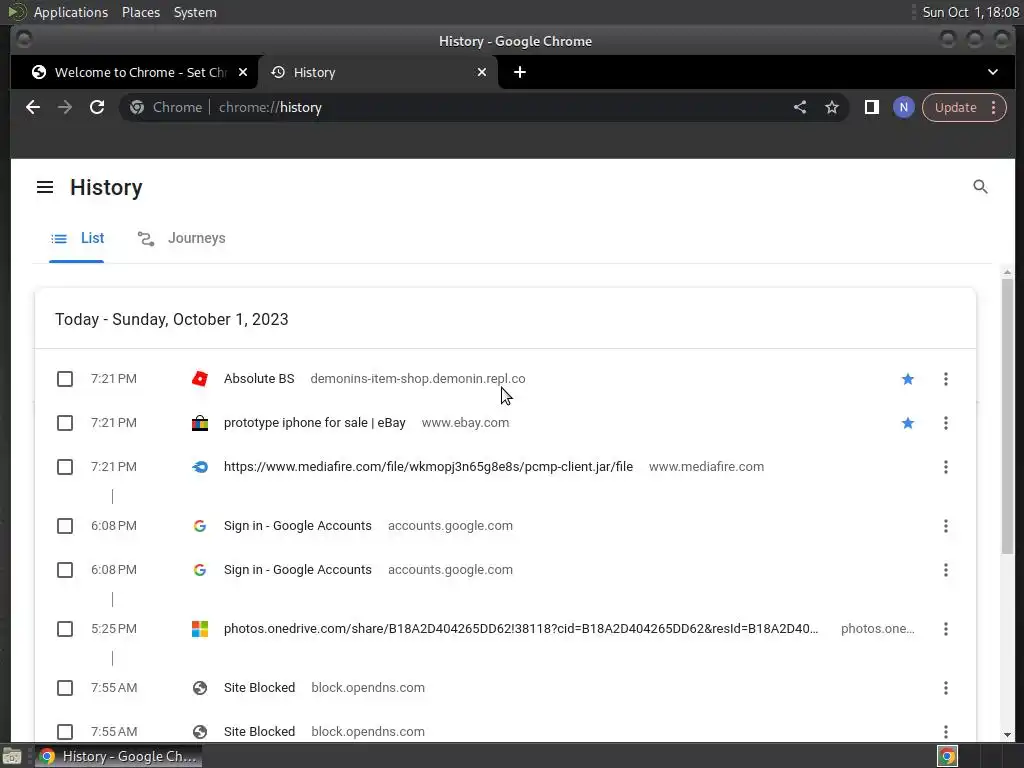This screenshot has height=768, width=1024.
Task: Search history with the magnifier icon
Action: 980,187
